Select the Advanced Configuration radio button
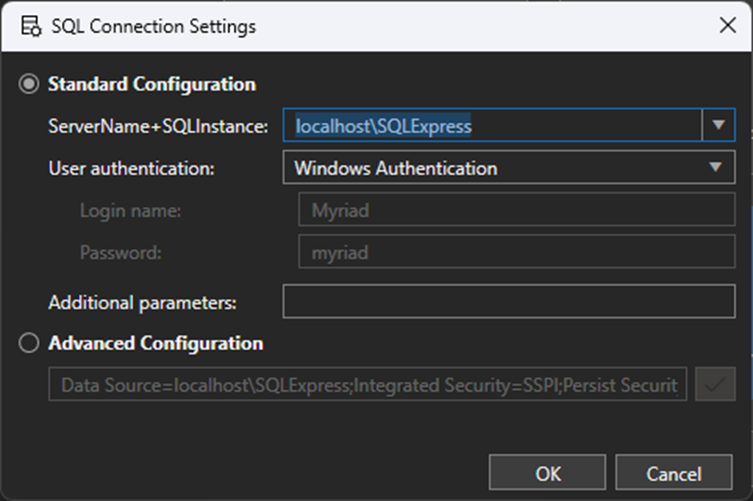Screen dimensions: 753x501 click(x=30, y=343)
